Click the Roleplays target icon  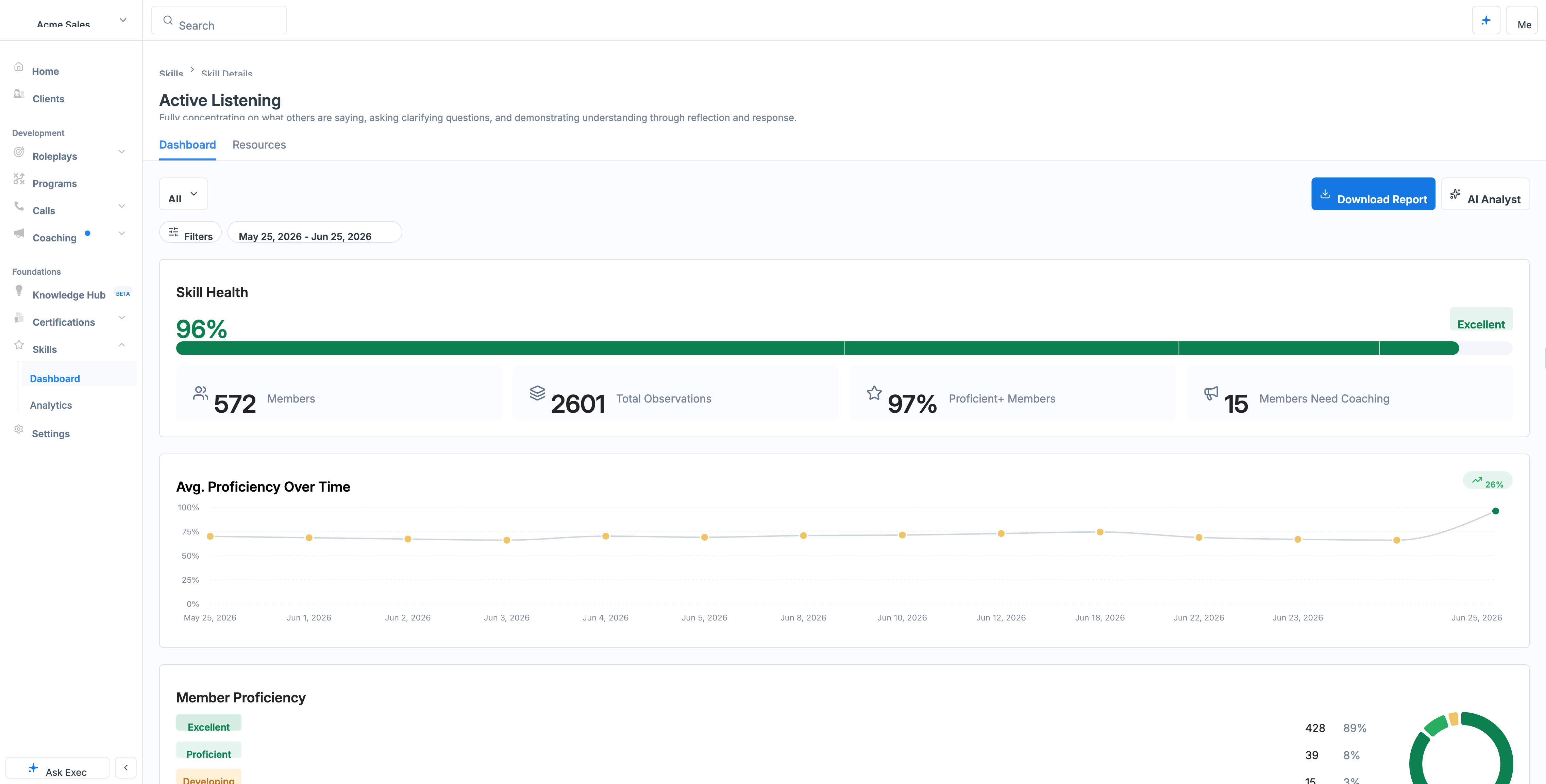coord(19,152)
